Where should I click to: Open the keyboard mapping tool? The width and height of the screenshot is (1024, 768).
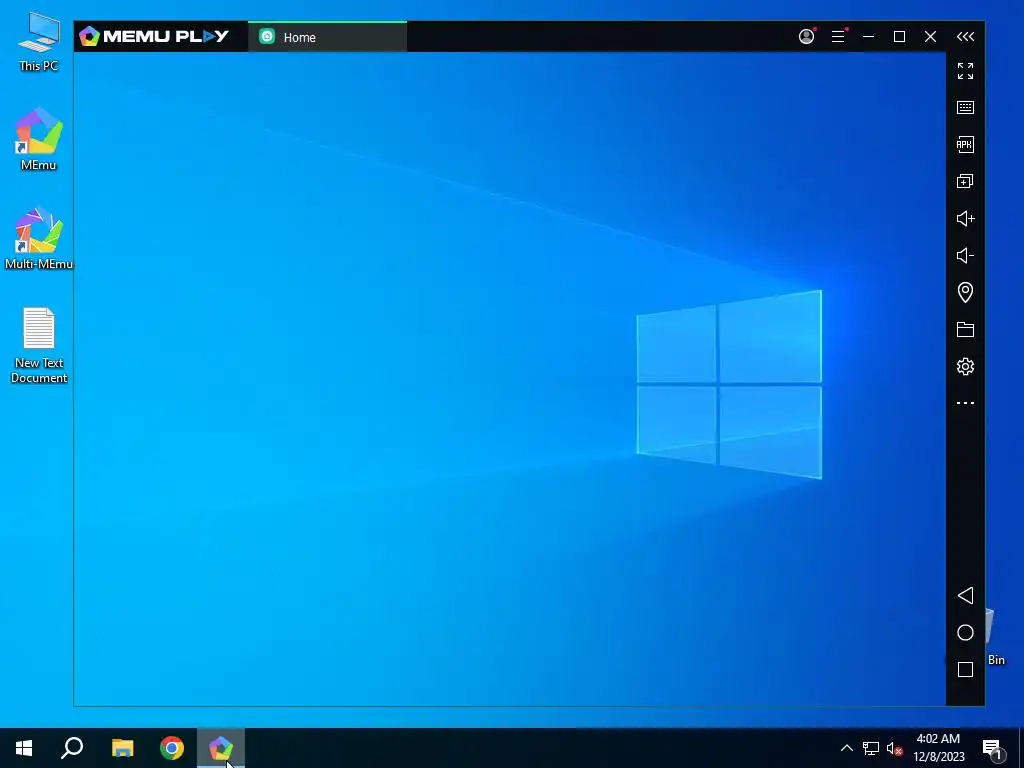[965, 108]
